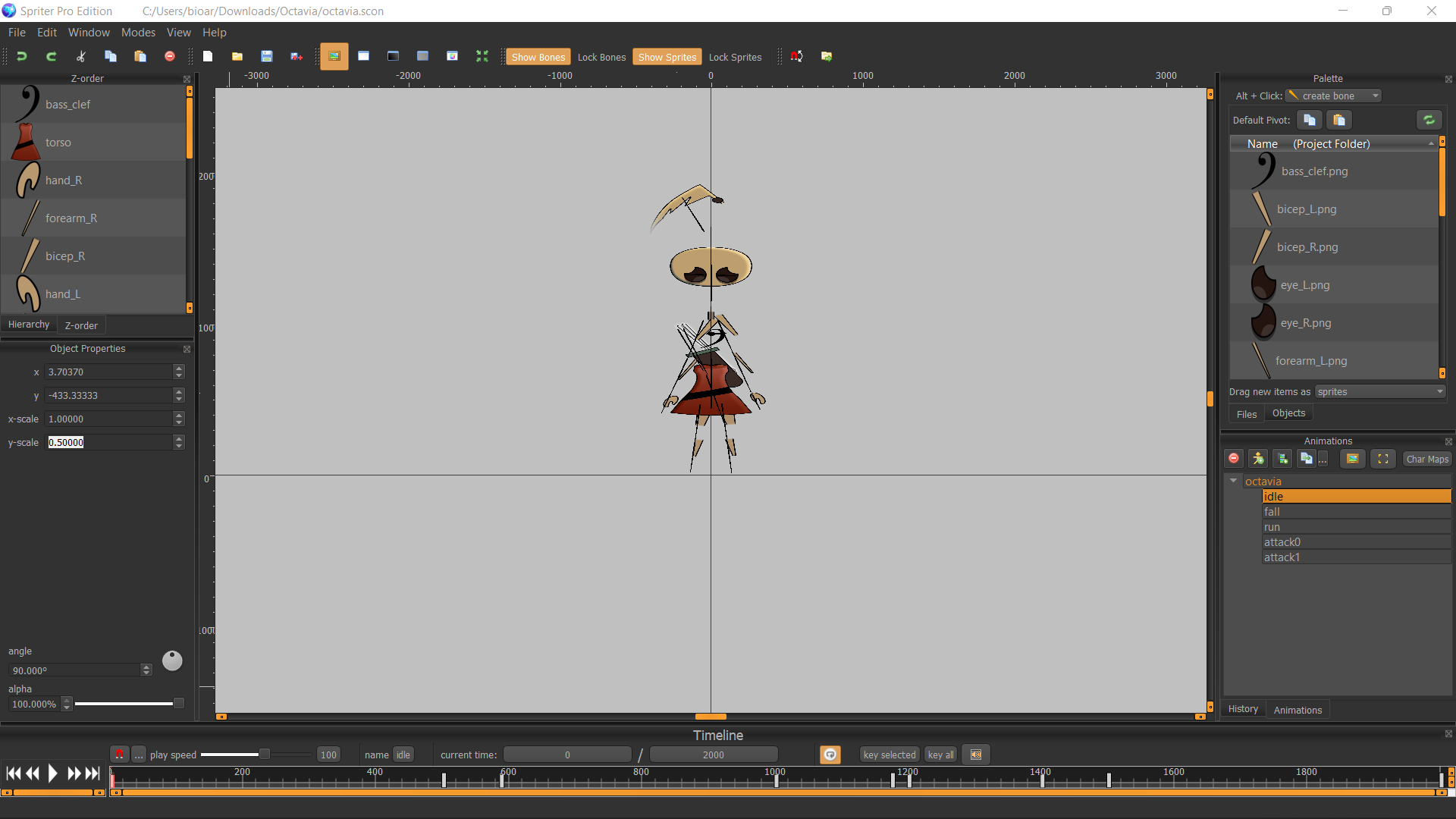Image resolution: width=1456 pixels, height=819 pixels.
Task: Click the folder with green arrow icon
Action: (827, 56)
